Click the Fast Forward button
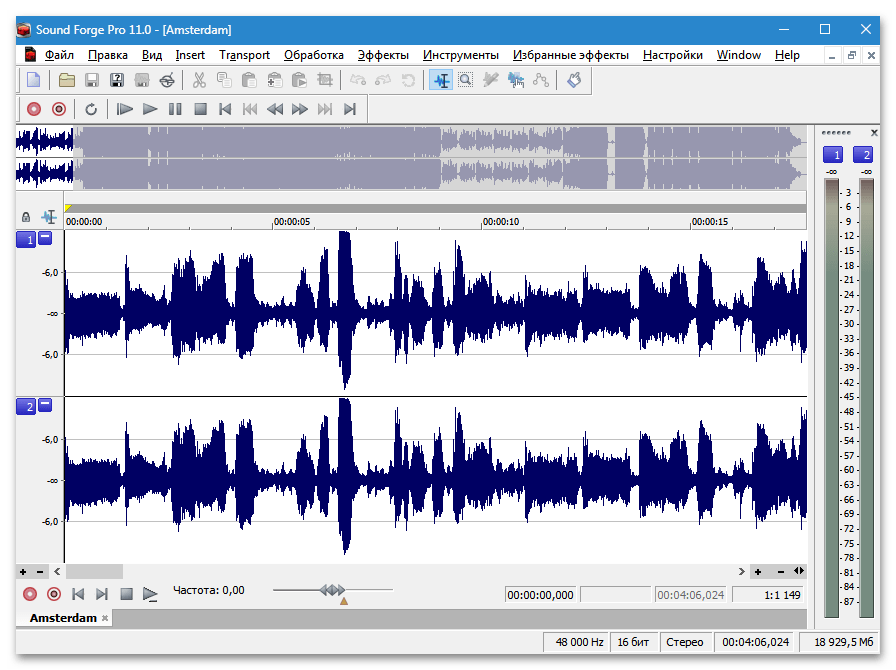 coord(300,109)
